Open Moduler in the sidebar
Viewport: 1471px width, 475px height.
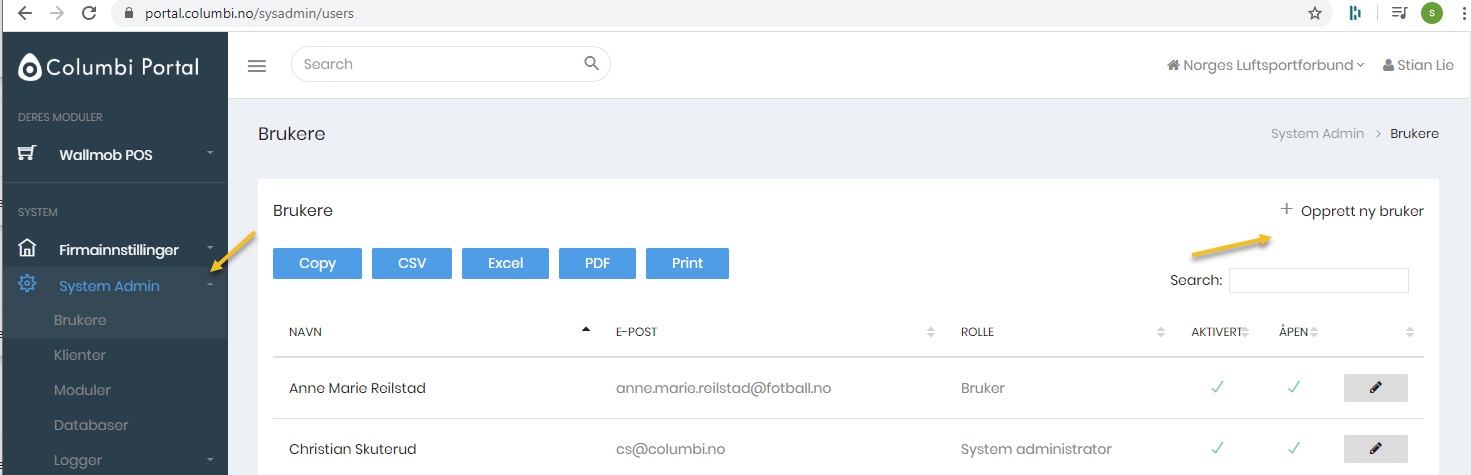tap(82, 390)
